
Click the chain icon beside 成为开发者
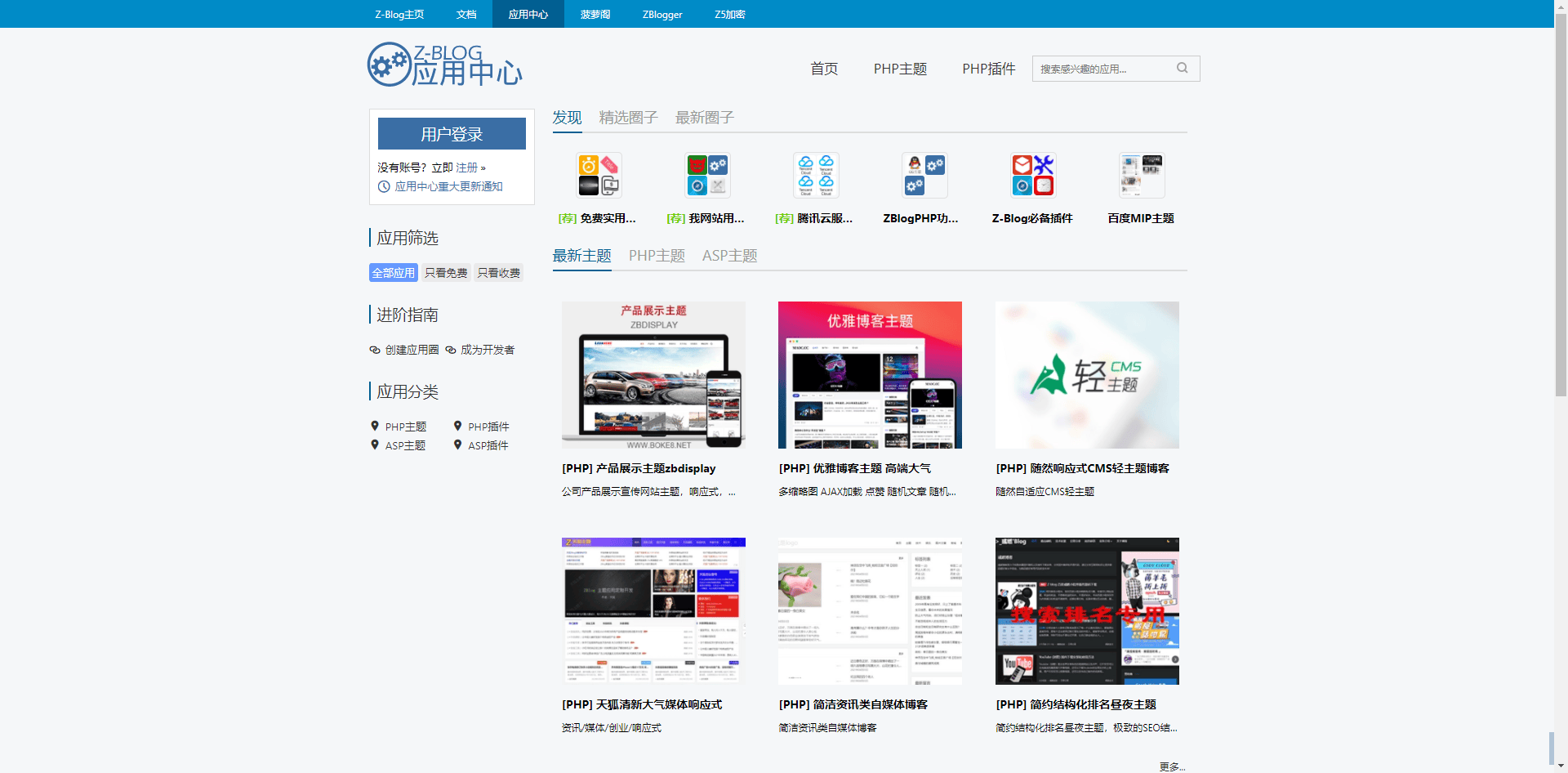pyautogui.click(x=451, y=350)
